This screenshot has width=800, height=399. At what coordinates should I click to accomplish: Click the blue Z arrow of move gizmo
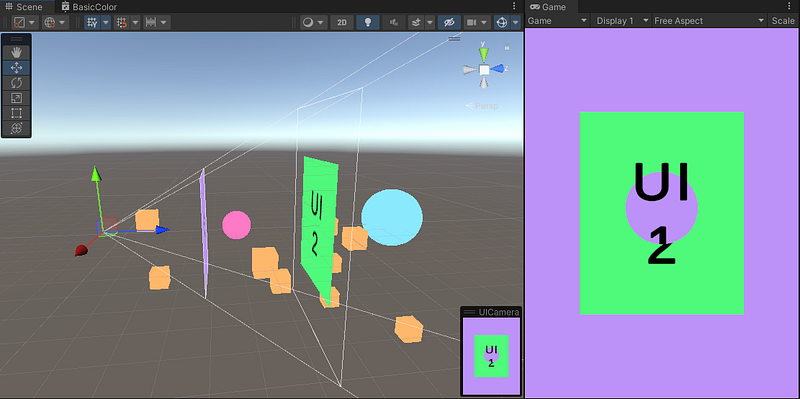click(x=162, y=230)
